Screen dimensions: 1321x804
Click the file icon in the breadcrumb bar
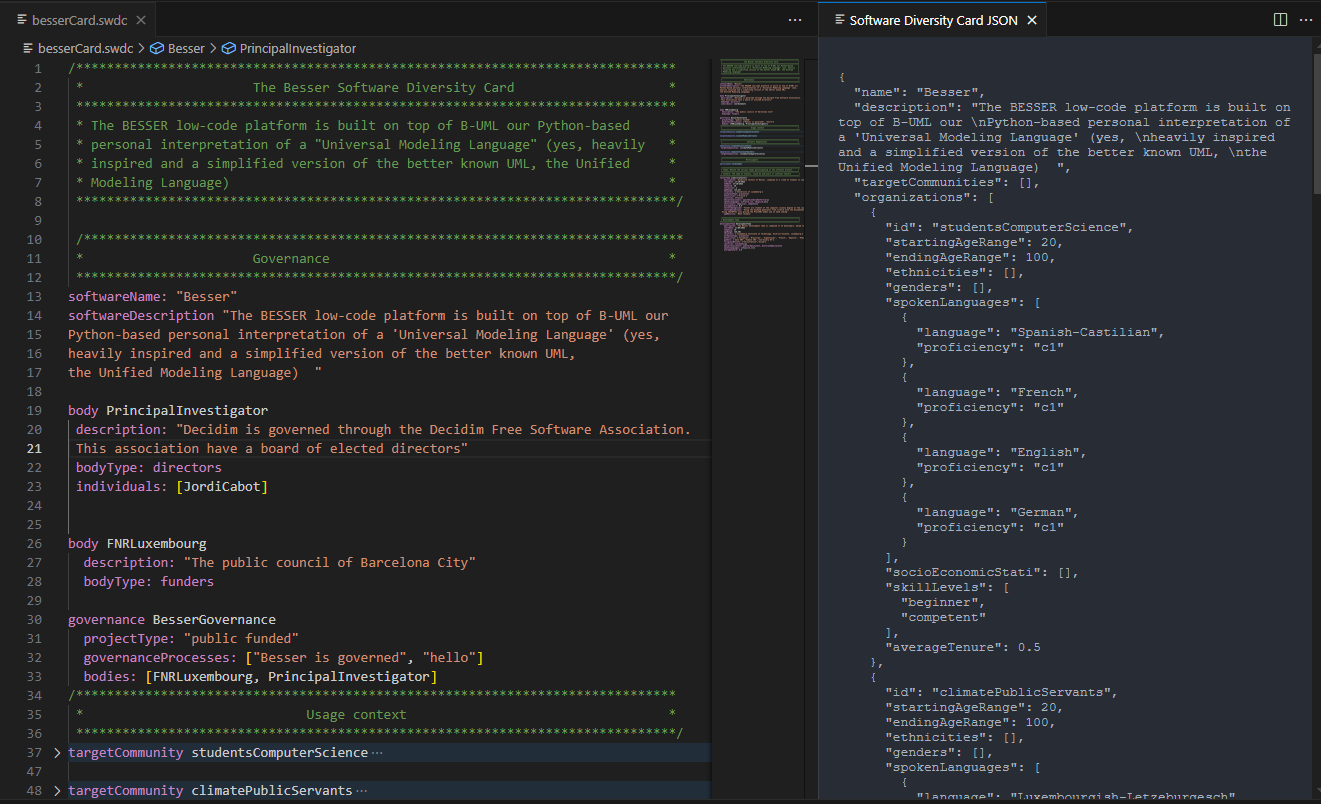(x=27, y=48)
